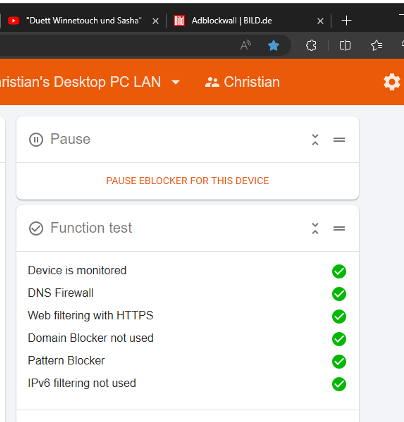404x422 pixels.
Task: Click Function test card reorder handle
Action: [339, 228]
